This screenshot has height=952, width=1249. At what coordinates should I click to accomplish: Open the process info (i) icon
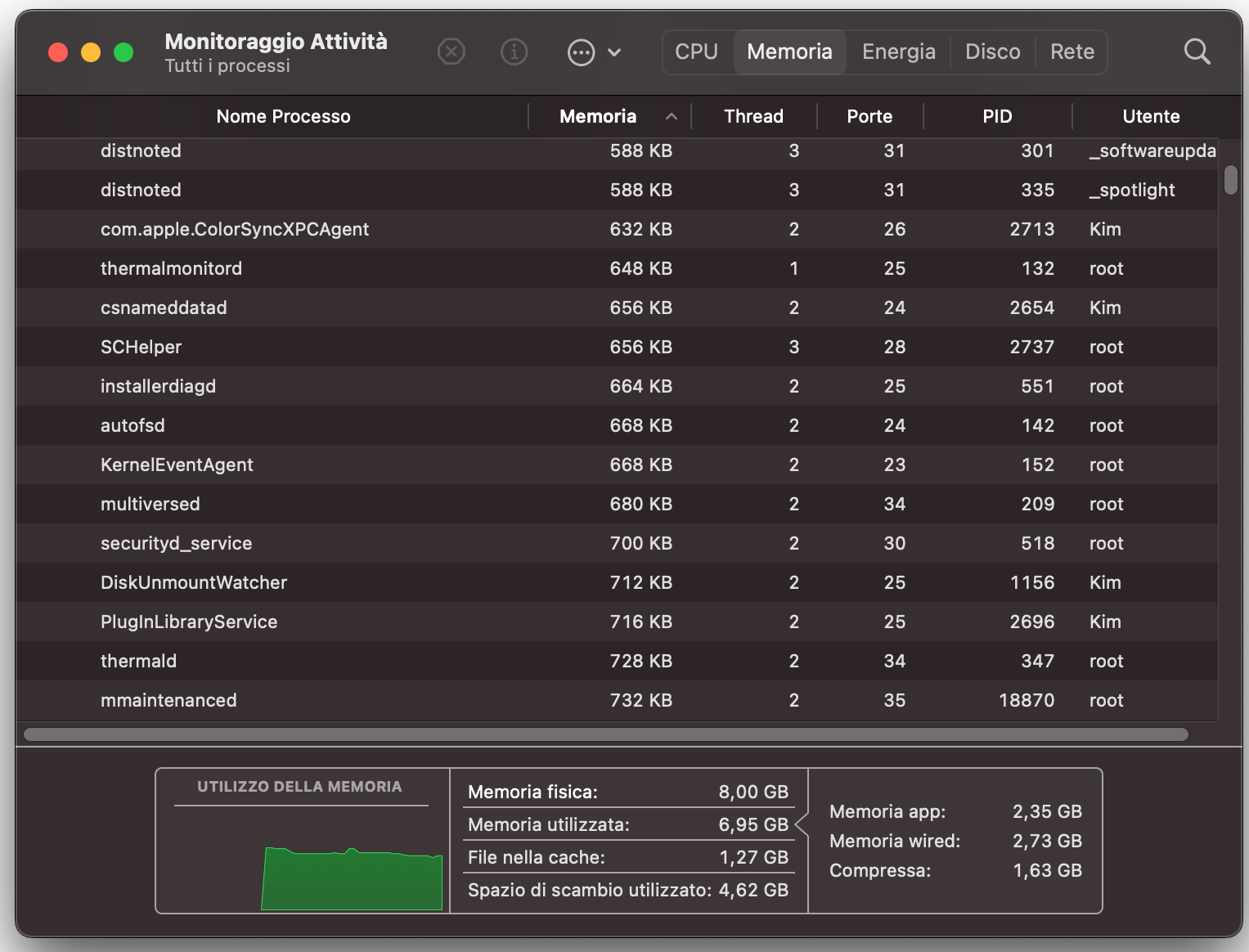tap(514, 52)
